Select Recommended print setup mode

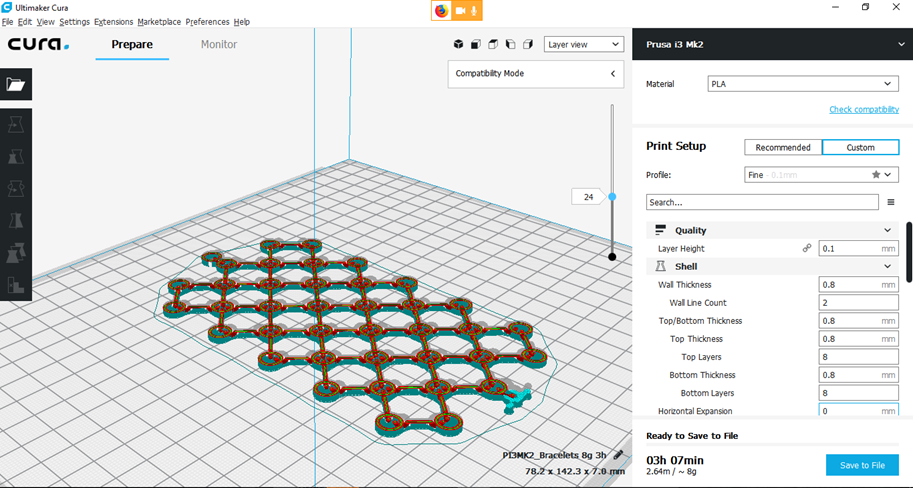pyautogui.click(x=783, y=147)
